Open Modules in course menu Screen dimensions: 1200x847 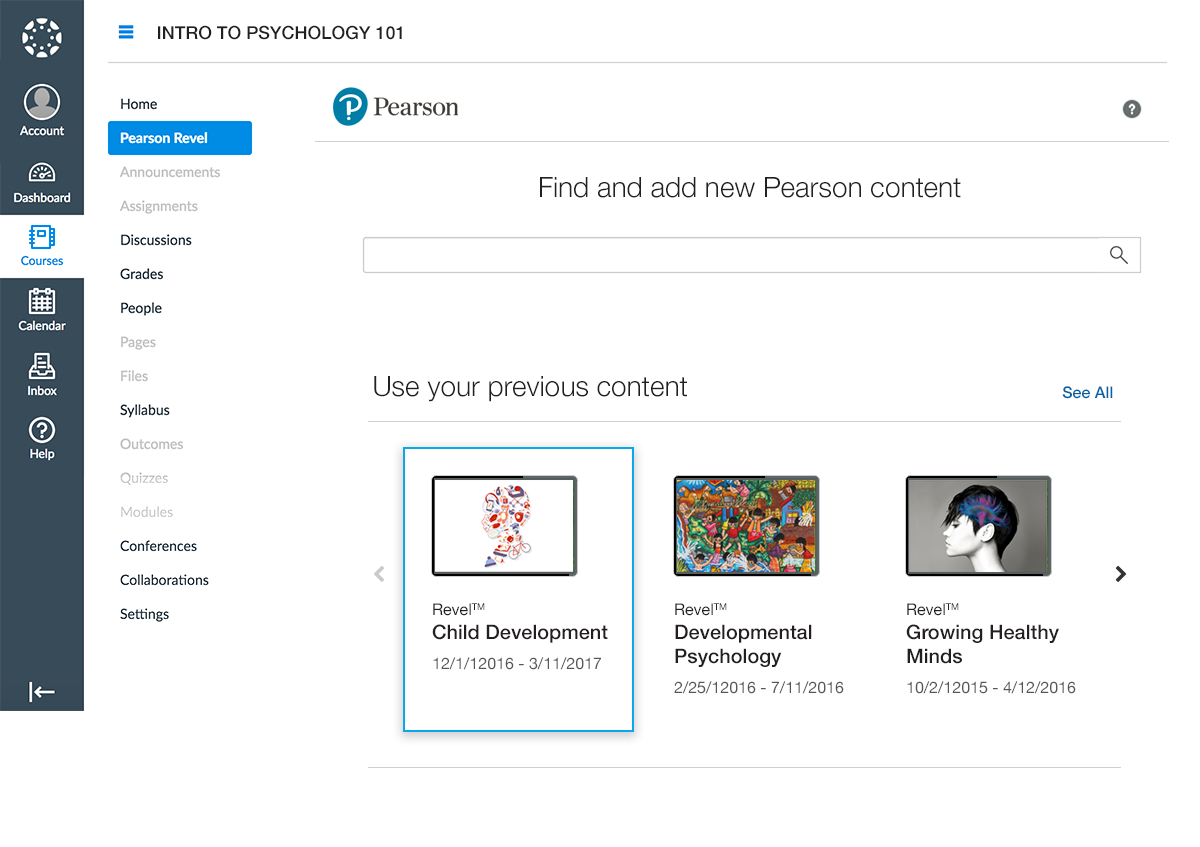(x=147, y=512)
